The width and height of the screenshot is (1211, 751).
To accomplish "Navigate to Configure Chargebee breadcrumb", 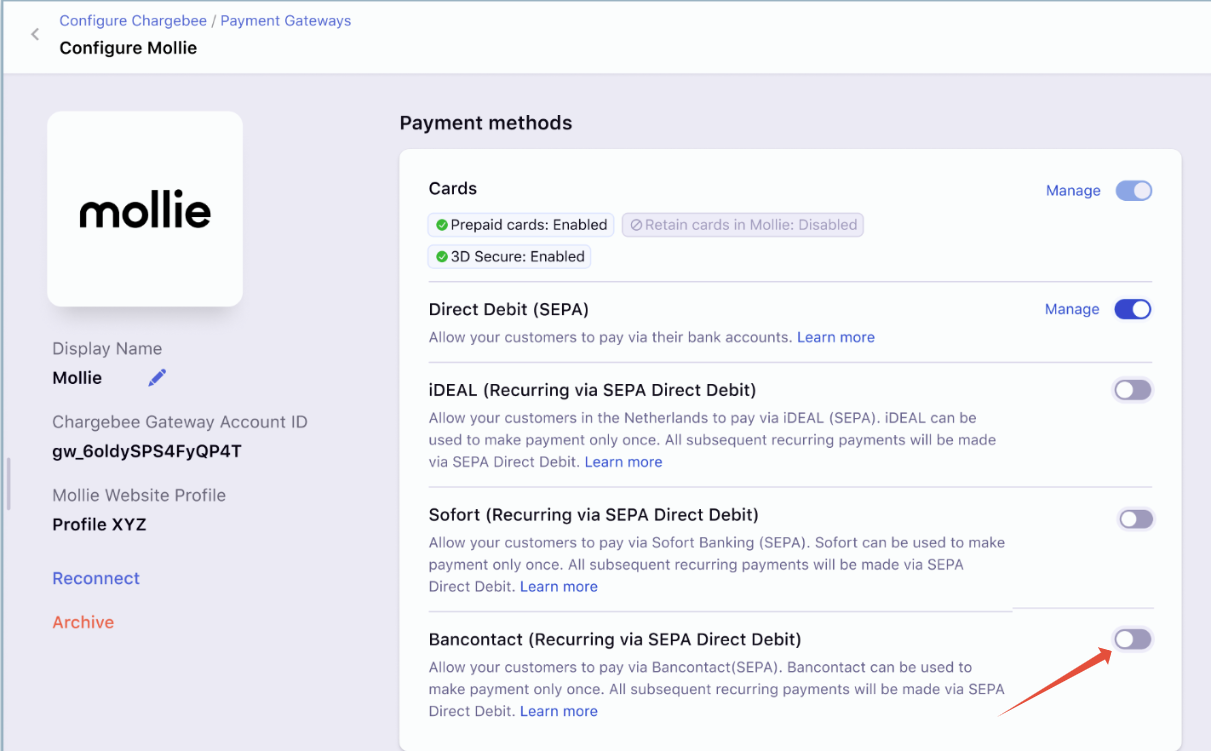I will (x=133, y=20).
